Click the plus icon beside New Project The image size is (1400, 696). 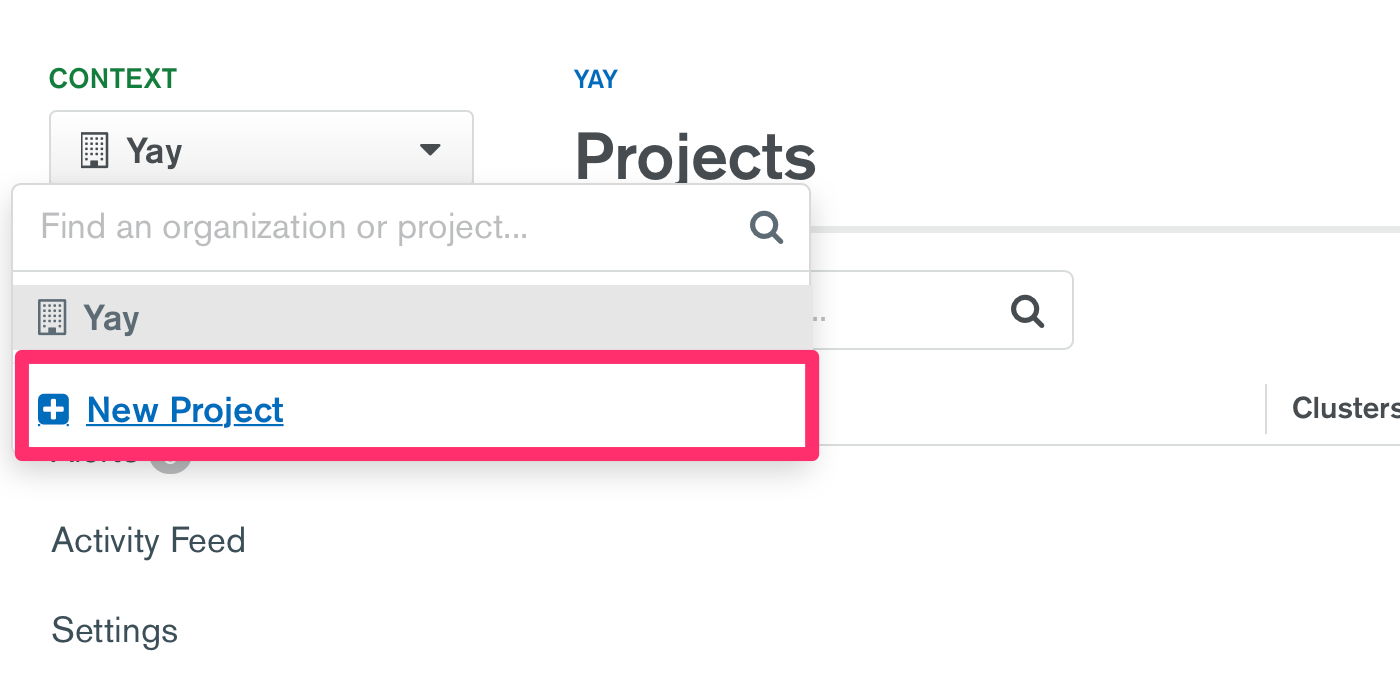point(52,409)
